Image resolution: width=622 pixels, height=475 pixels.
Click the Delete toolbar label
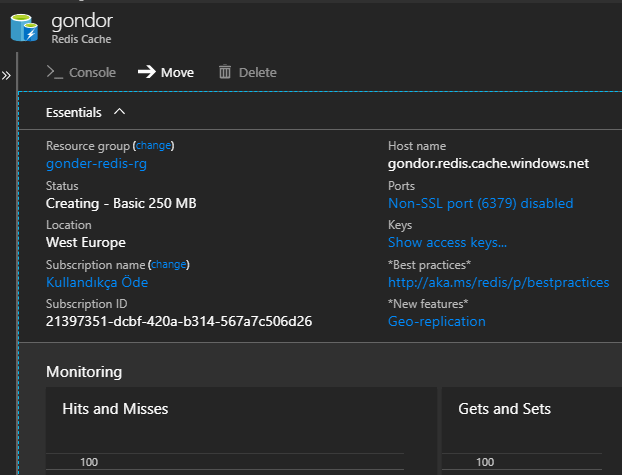tap(258, 73)
